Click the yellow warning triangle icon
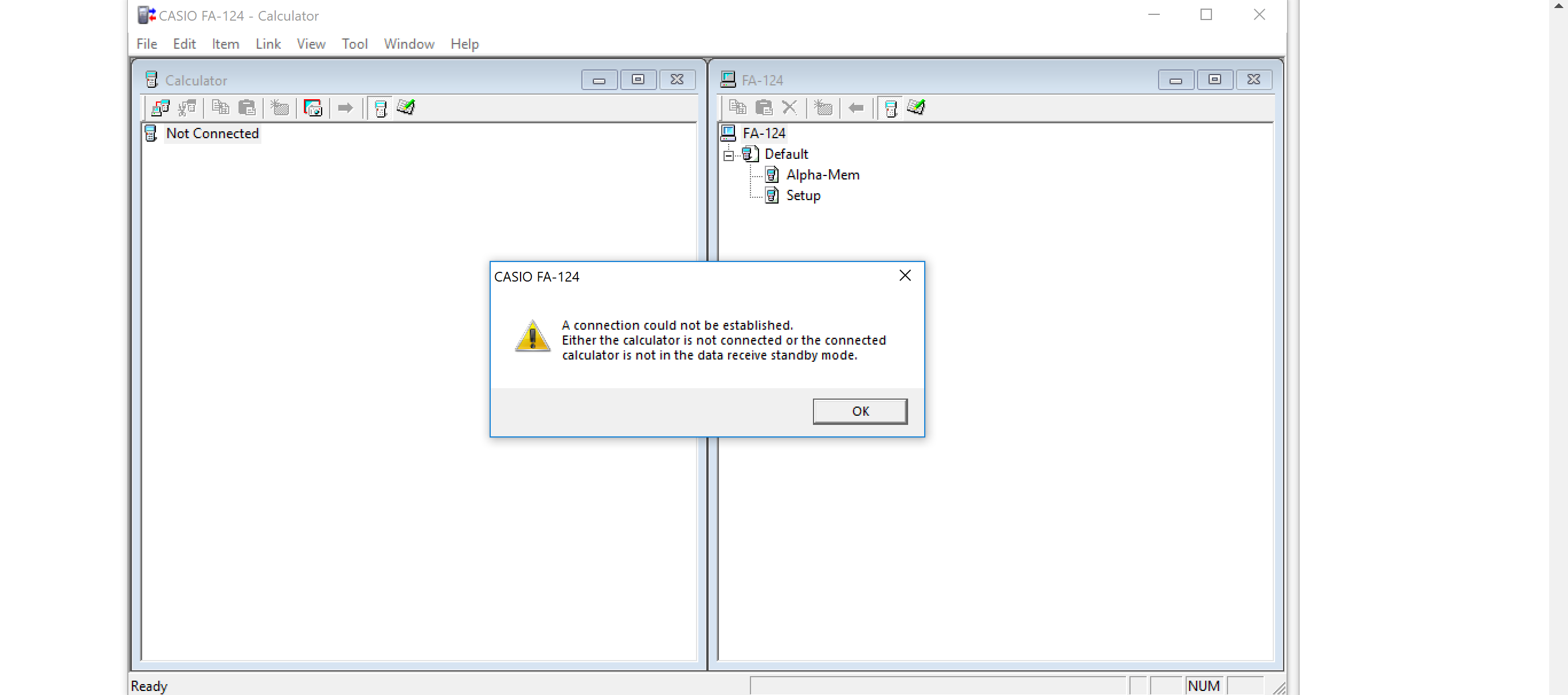The width and height of the screenshot is (1568, 695). click(533, 337)
